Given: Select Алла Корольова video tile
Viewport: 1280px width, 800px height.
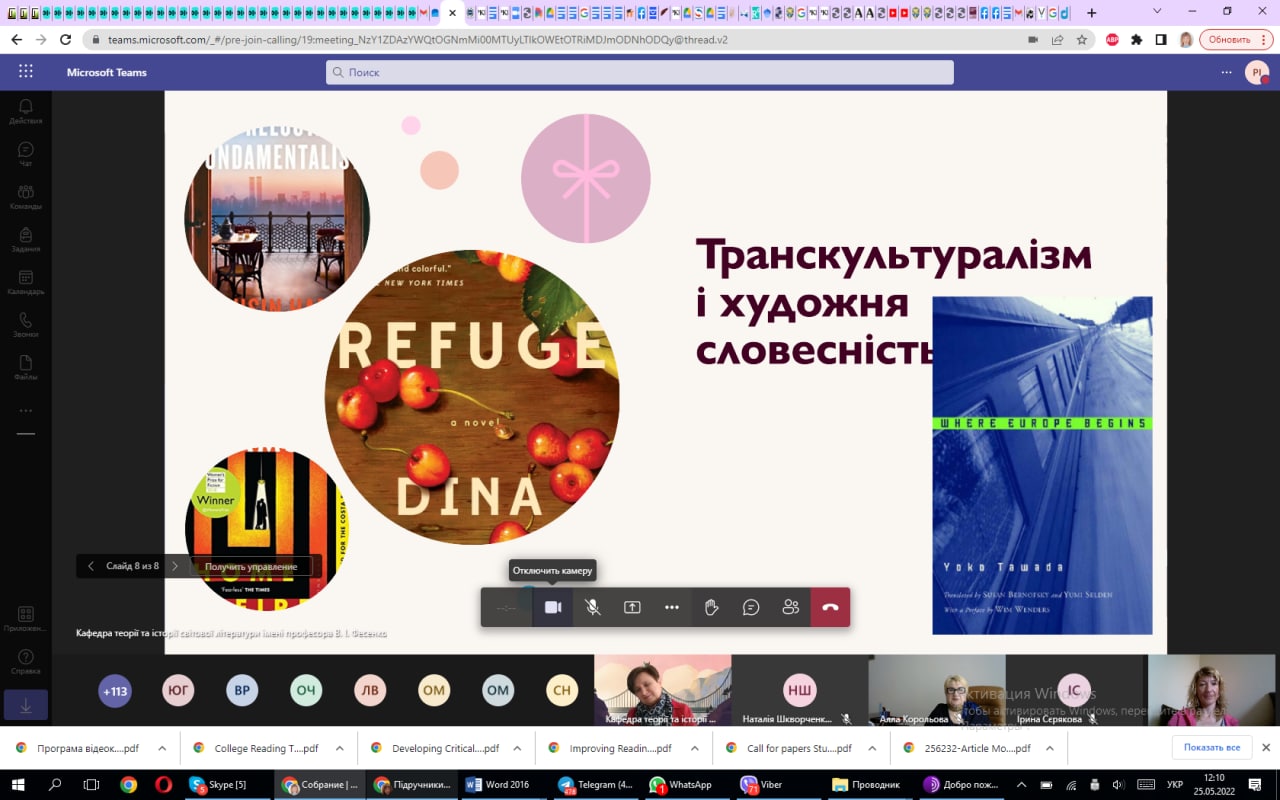Looking at the screenshot, I should pos(937,691).
